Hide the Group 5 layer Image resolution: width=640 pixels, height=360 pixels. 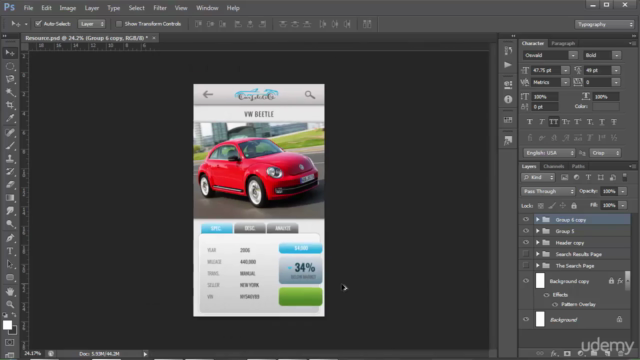[x=526, y=231]
